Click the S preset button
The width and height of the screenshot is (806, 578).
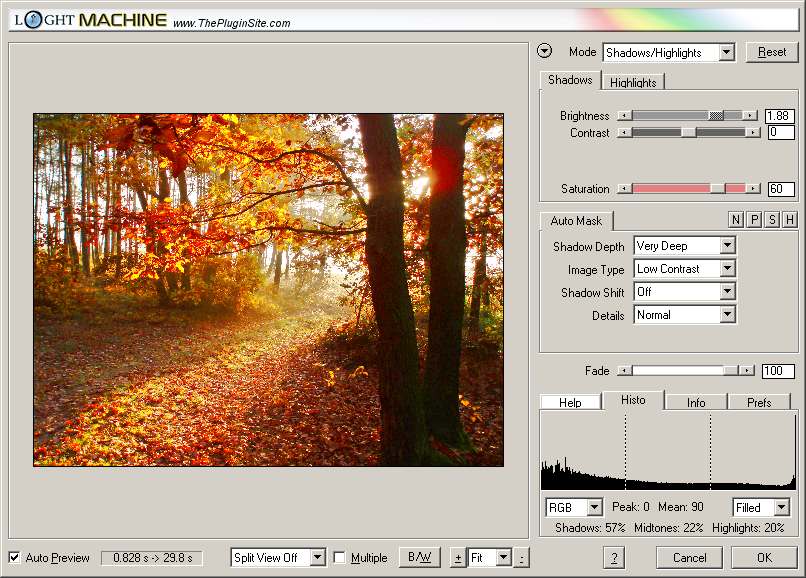point(772,220)
